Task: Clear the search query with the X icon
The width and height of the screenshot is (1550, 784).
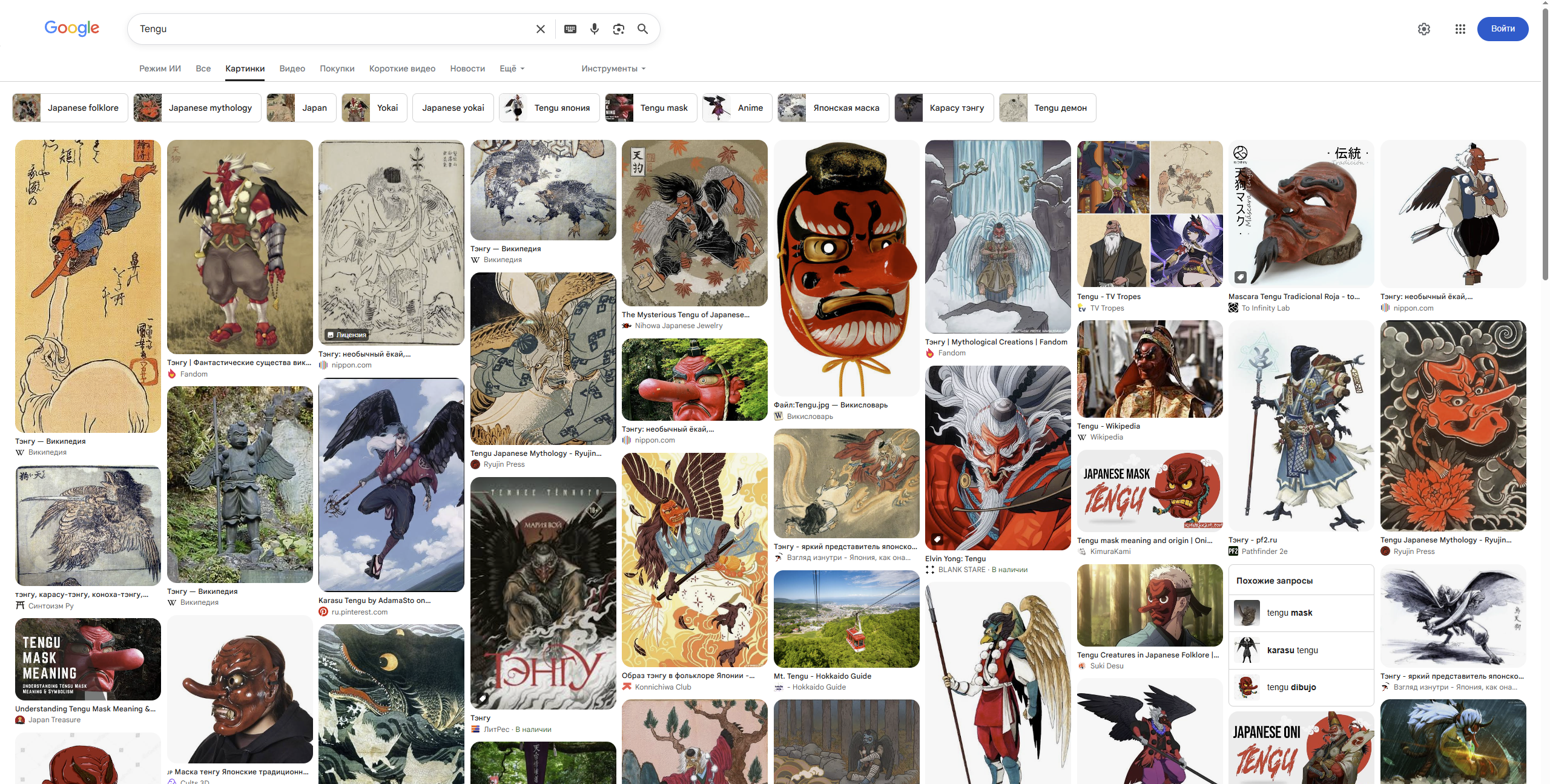Action: pos(541,29)
